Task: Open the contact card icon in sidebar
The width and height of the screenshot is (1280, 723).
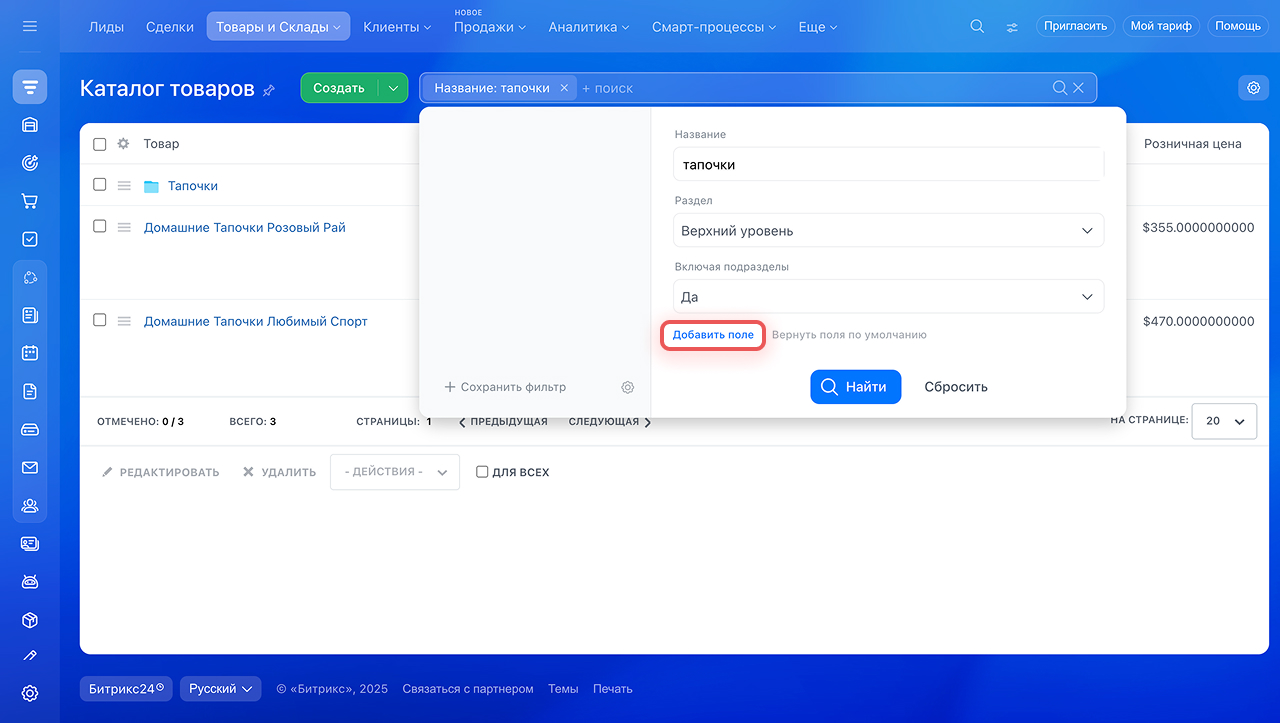Action: tap(30, 543)
